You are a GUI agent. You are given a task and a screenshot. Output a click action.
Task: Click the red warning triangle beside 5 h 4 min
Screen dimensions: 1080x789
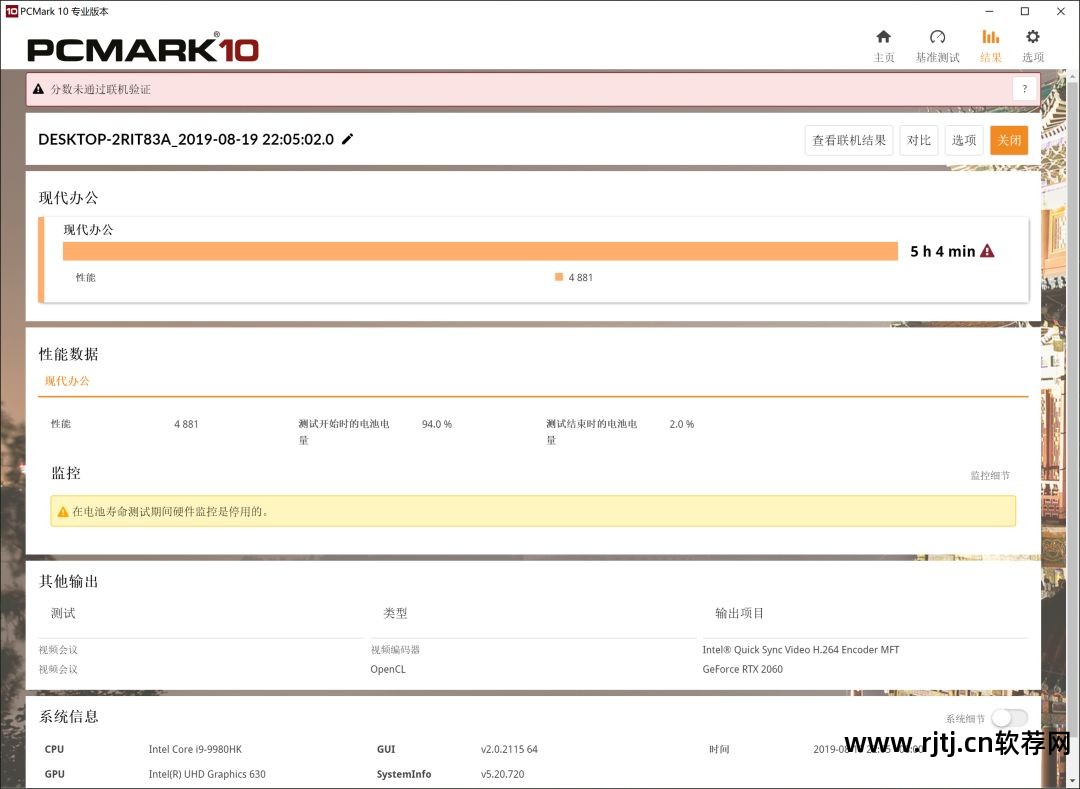[x=987, y=251]
